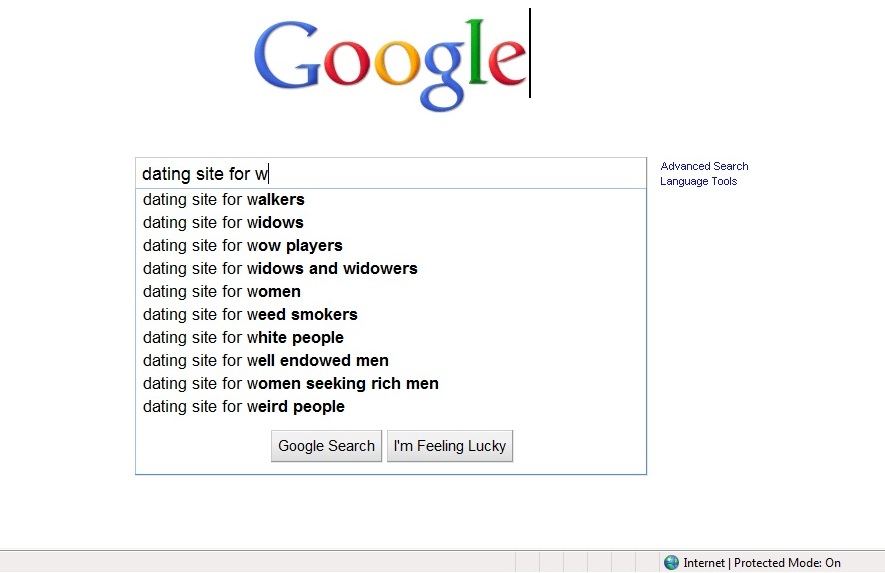The height and width of the screenshot is (573, 885).
Task: Open the Advanced Search link
Action: (704, 166)
